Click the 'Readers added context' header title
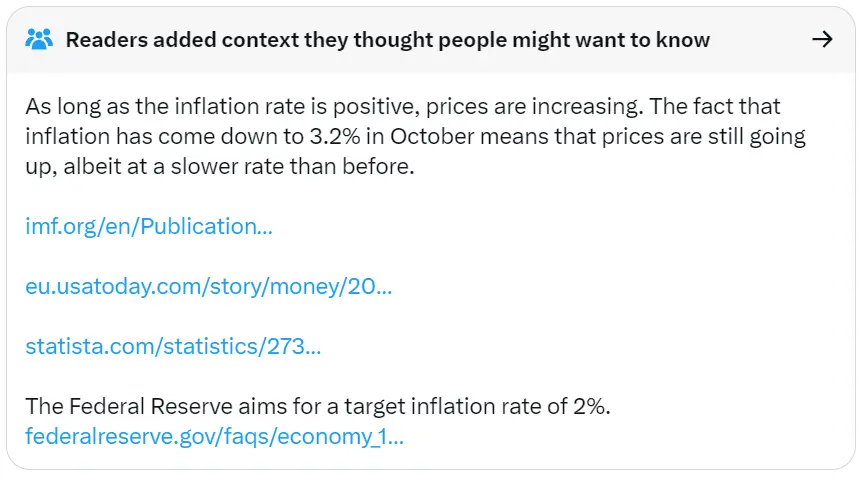This screenshot has height=482, width=868. click(387, 40)
